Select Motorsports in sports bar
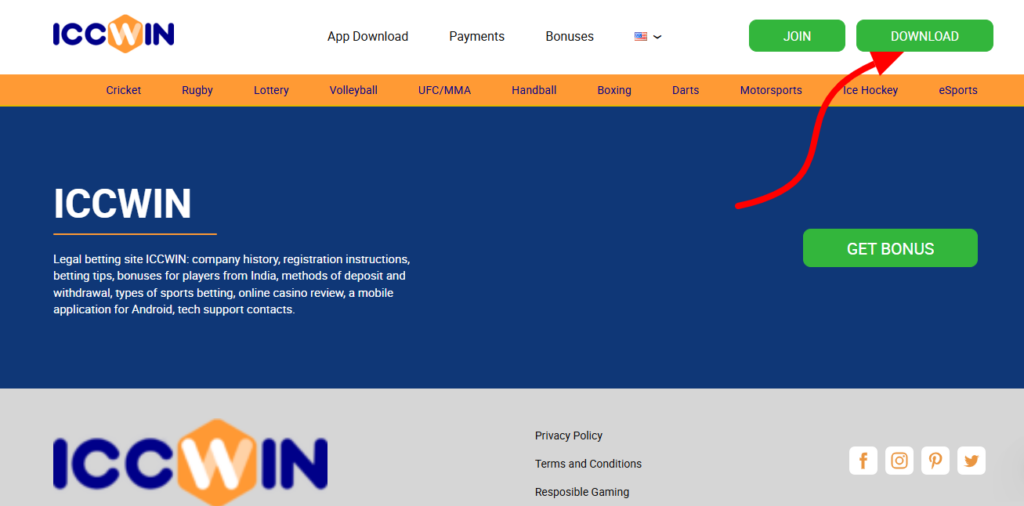The image size is (1024, 506). pos(771,90)
